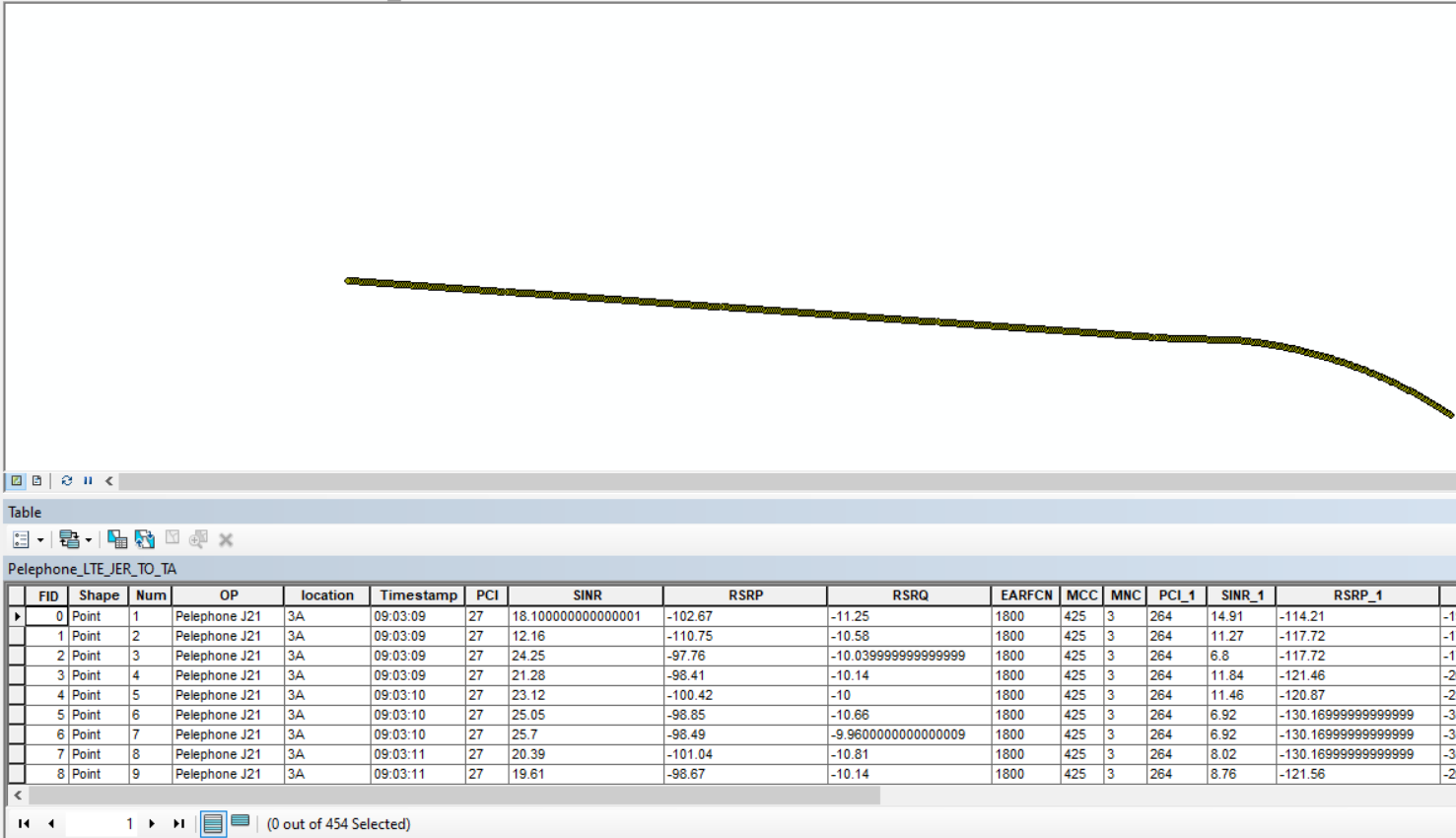
Task: Jump to the last record
Action: 178,822
